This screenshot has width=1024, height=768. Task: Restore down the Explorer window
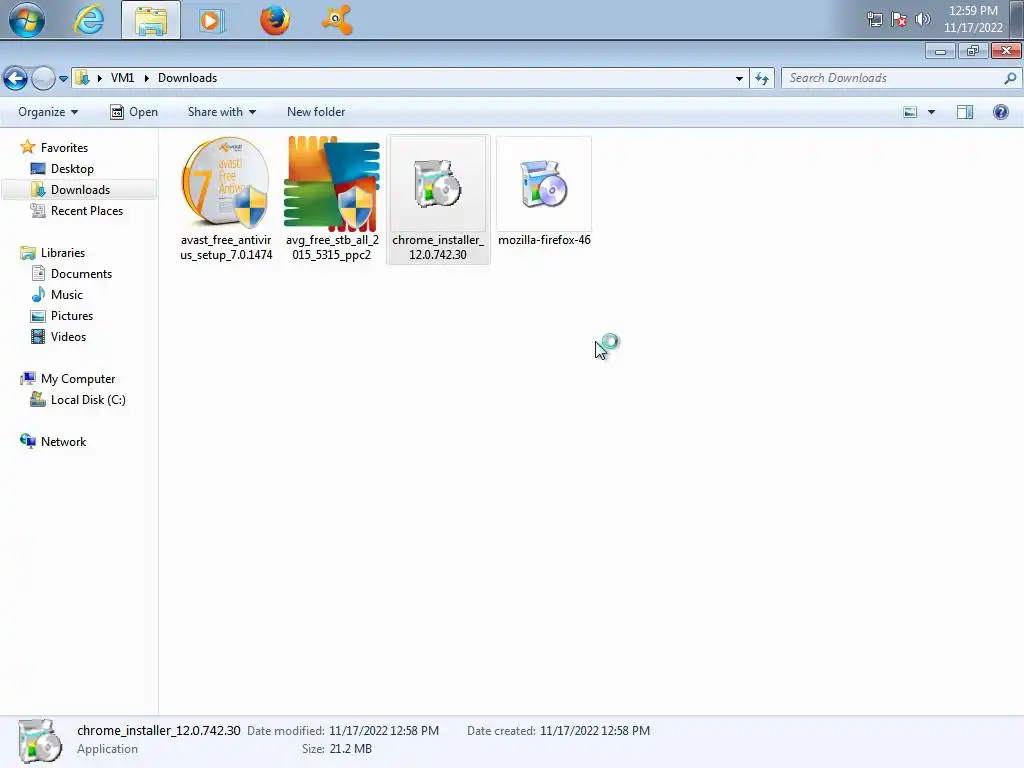coord(972,51)
